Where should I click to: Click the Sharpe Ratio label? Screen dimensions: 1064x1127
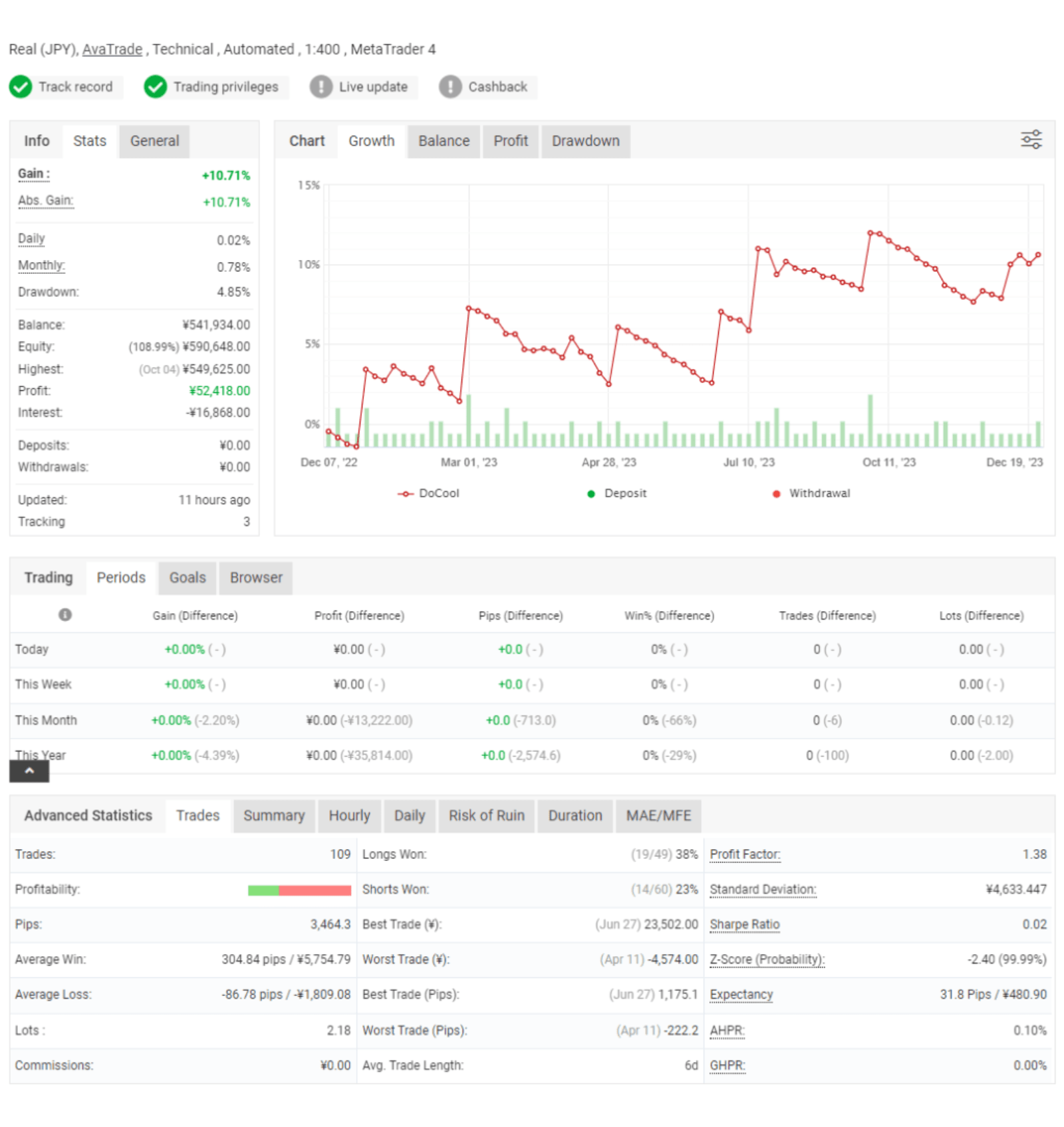point(745,925)
